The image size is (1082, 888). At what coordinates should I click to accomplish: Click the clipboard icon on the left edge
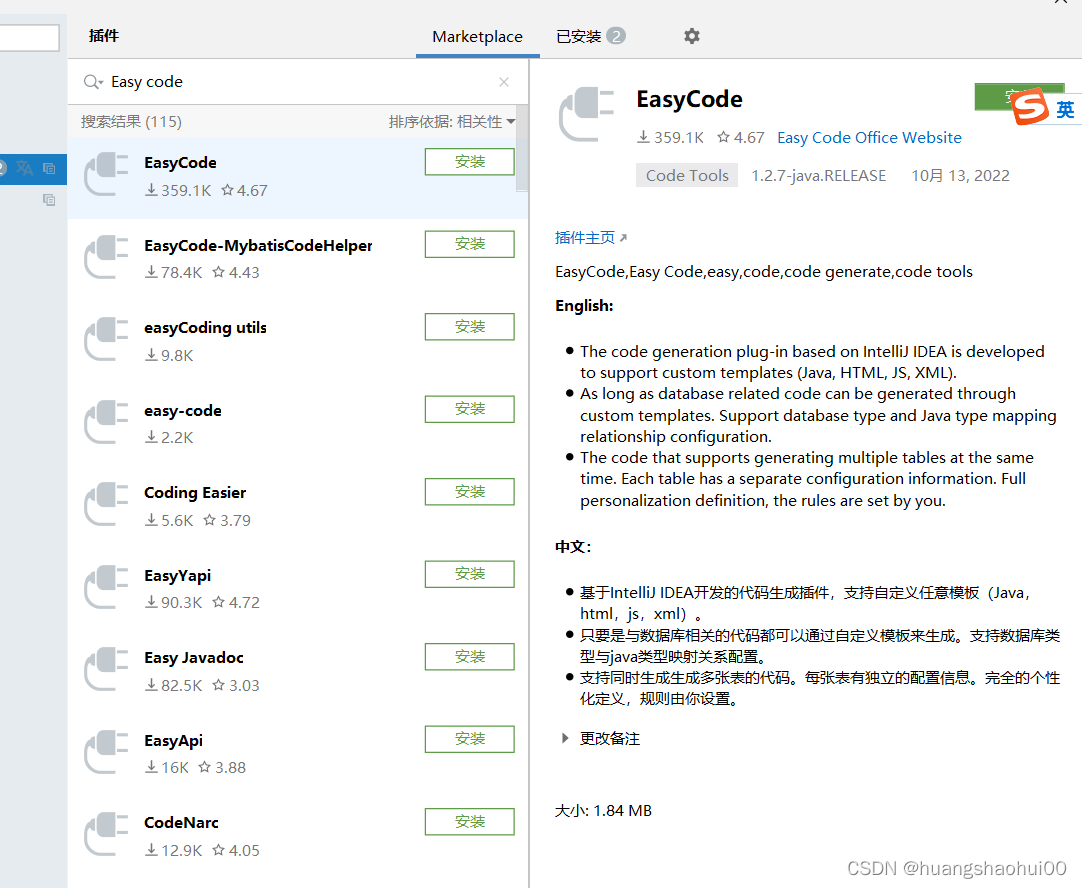tap(48, 200)
